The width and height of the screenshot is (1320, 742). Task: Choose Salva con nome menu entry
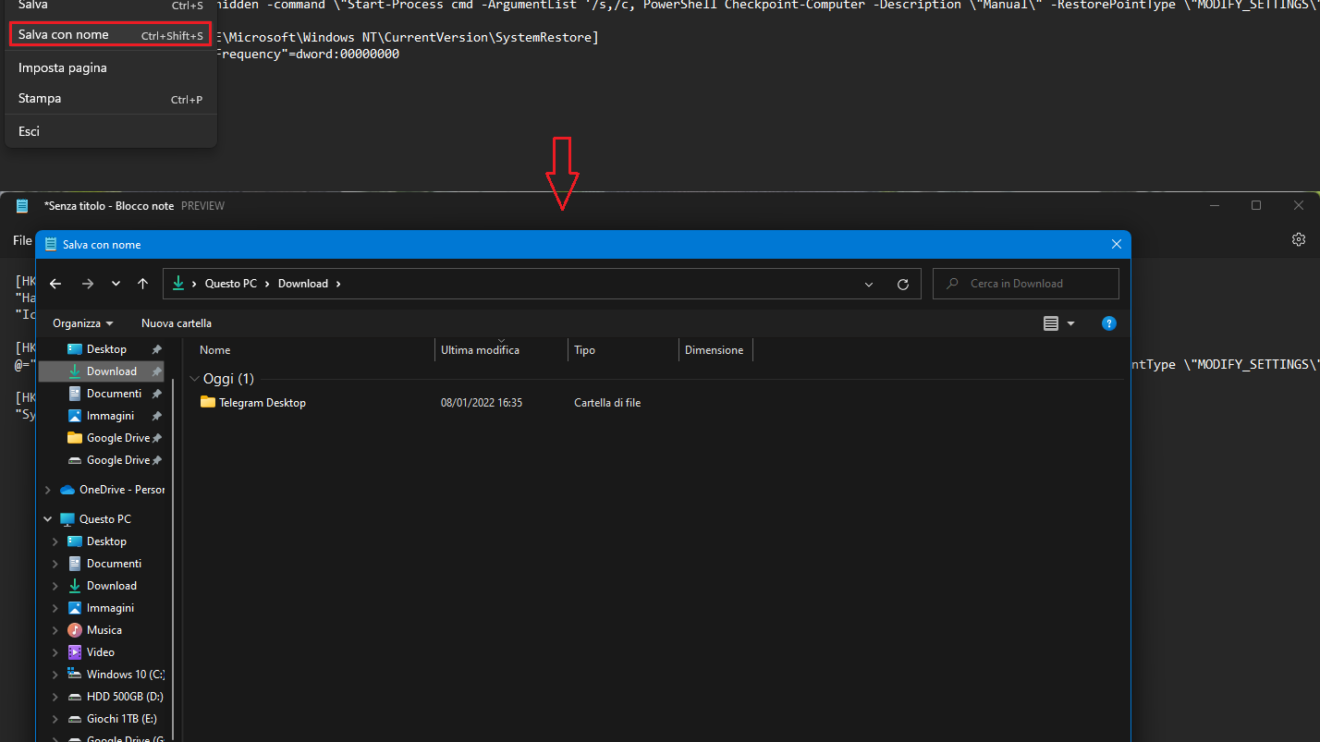click(x=63, y=35)
